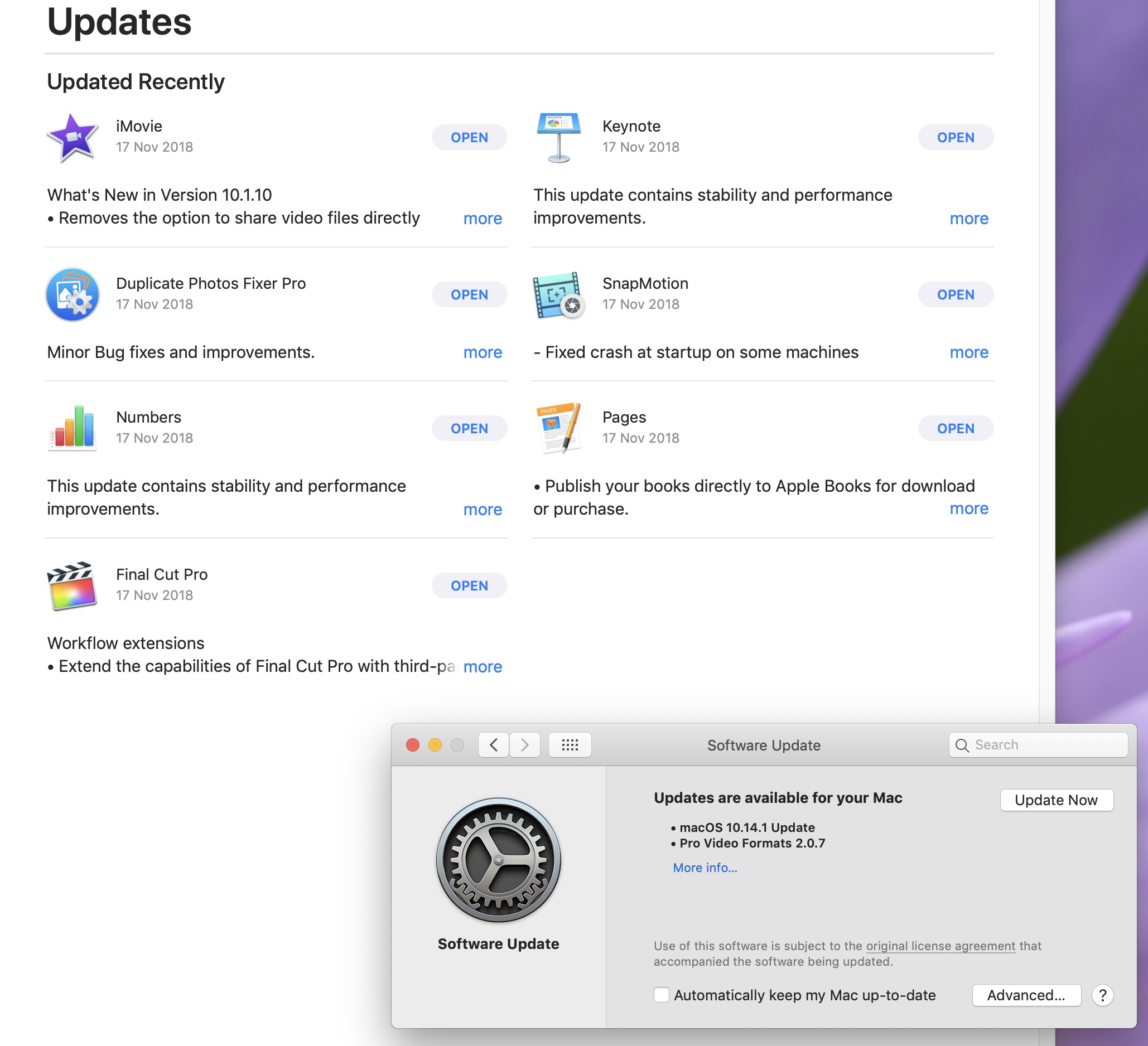Viewport: 1148px width, 1046px height.
Task: Open the Advanced... settings button
Action: tap(1026, 995)
